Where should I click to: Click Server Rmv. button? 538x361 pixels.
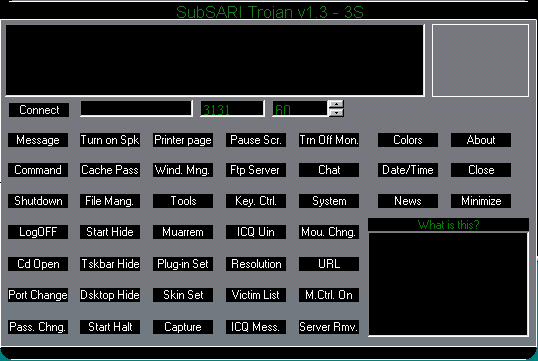329,327
